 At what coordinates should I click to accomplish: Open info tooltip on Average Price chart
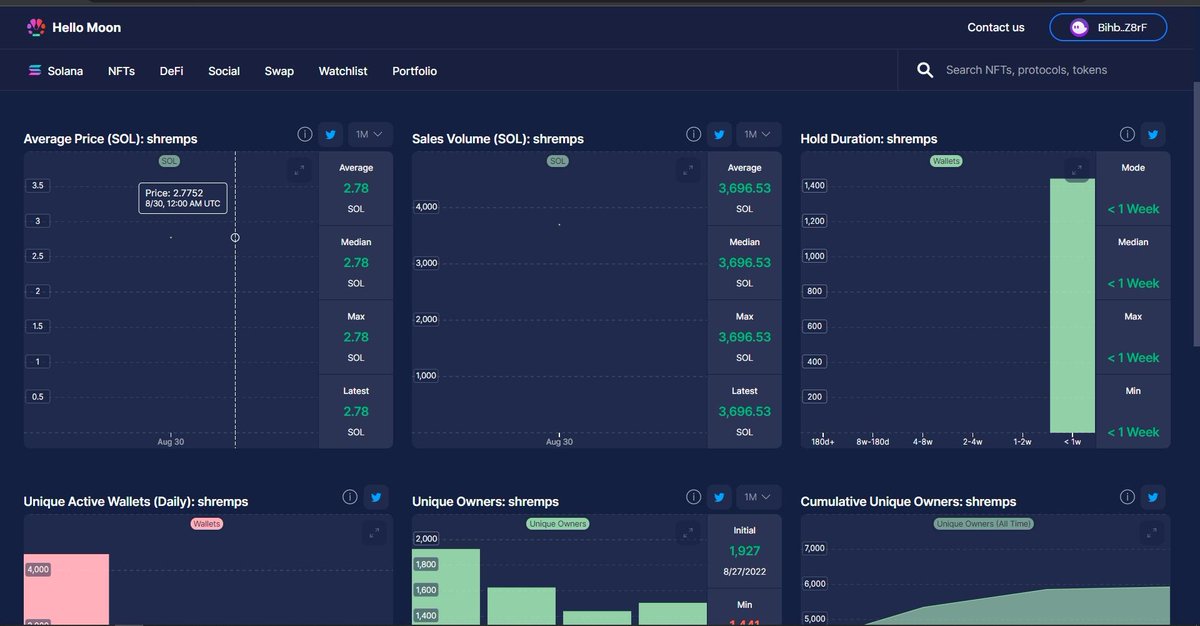pos(305,133)
